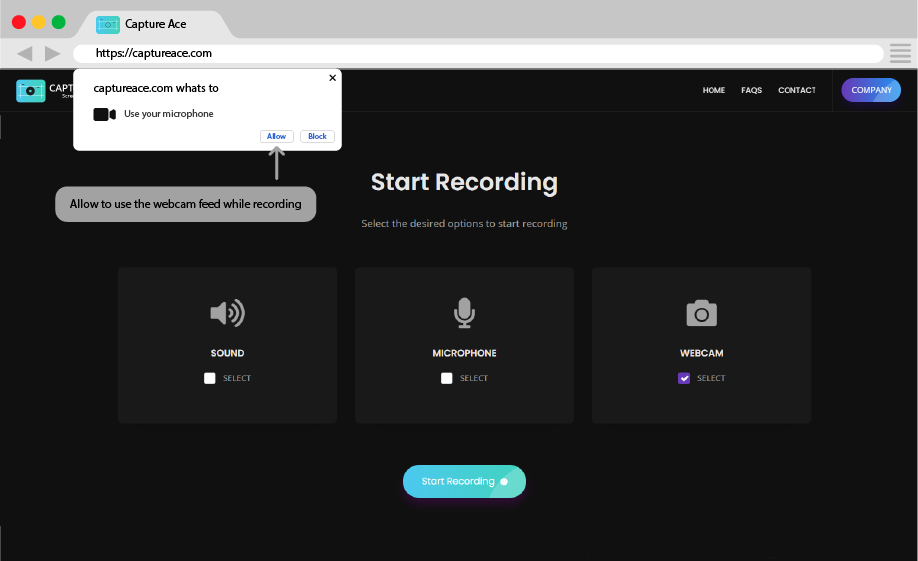The width and height of the screenshot is (918, 561).
Task: Click the Company button
Action: [x=871, y=90]
